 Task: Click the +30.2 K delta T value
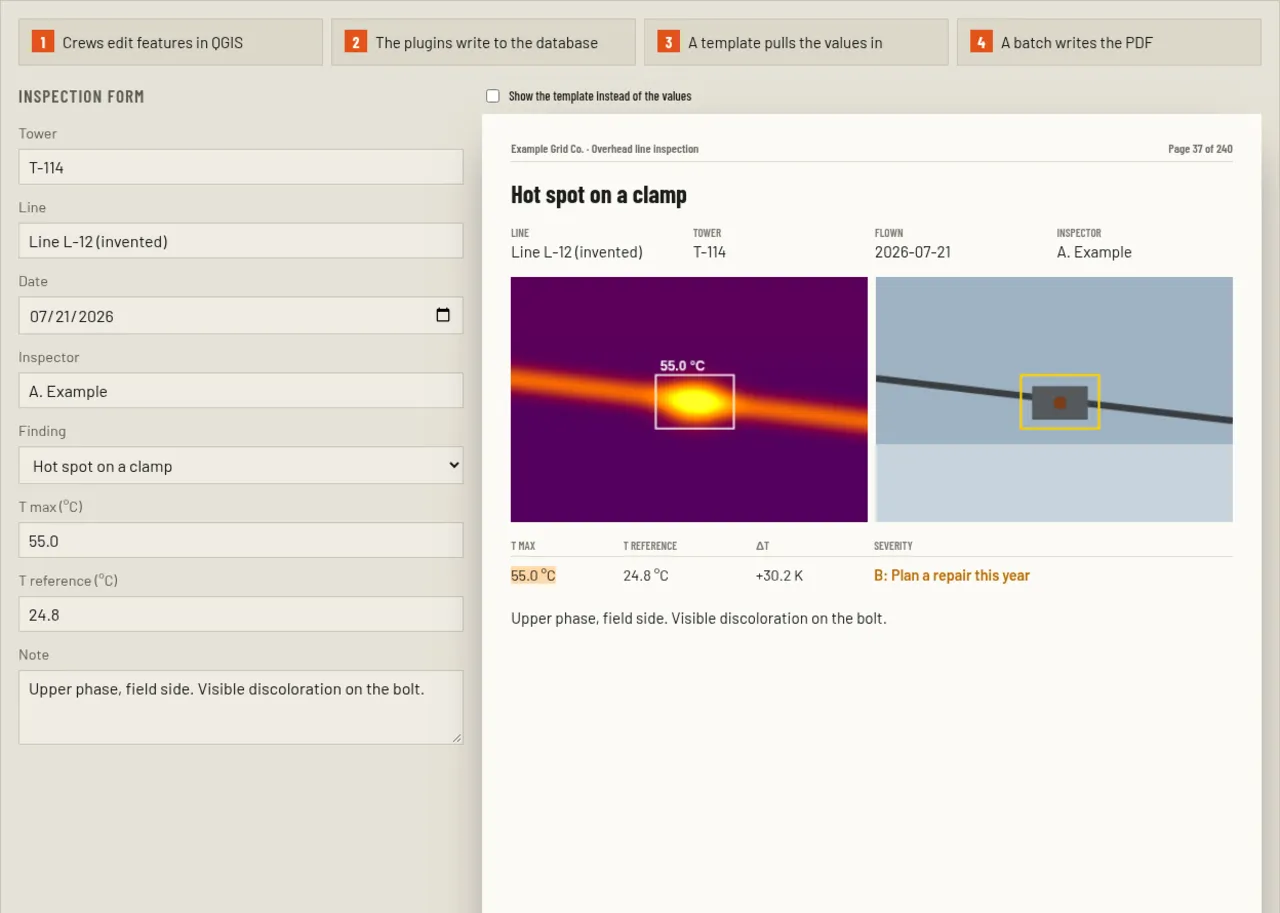click(780, 576)
